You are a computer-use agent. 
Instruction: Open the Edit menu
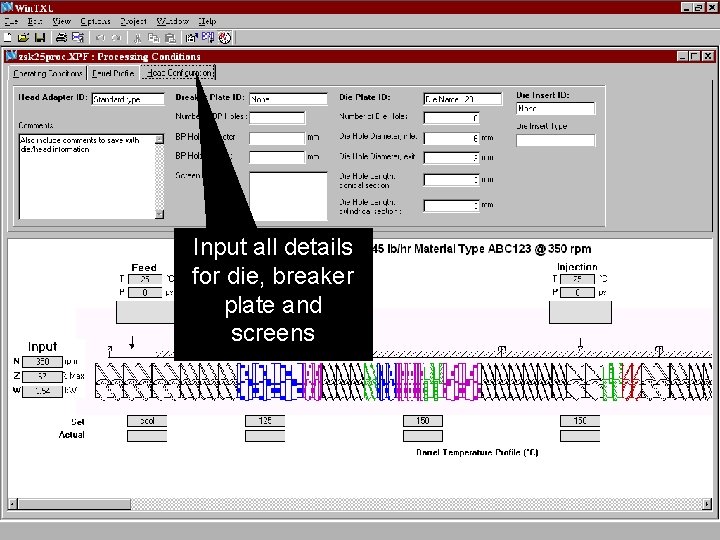pos(35,21)
